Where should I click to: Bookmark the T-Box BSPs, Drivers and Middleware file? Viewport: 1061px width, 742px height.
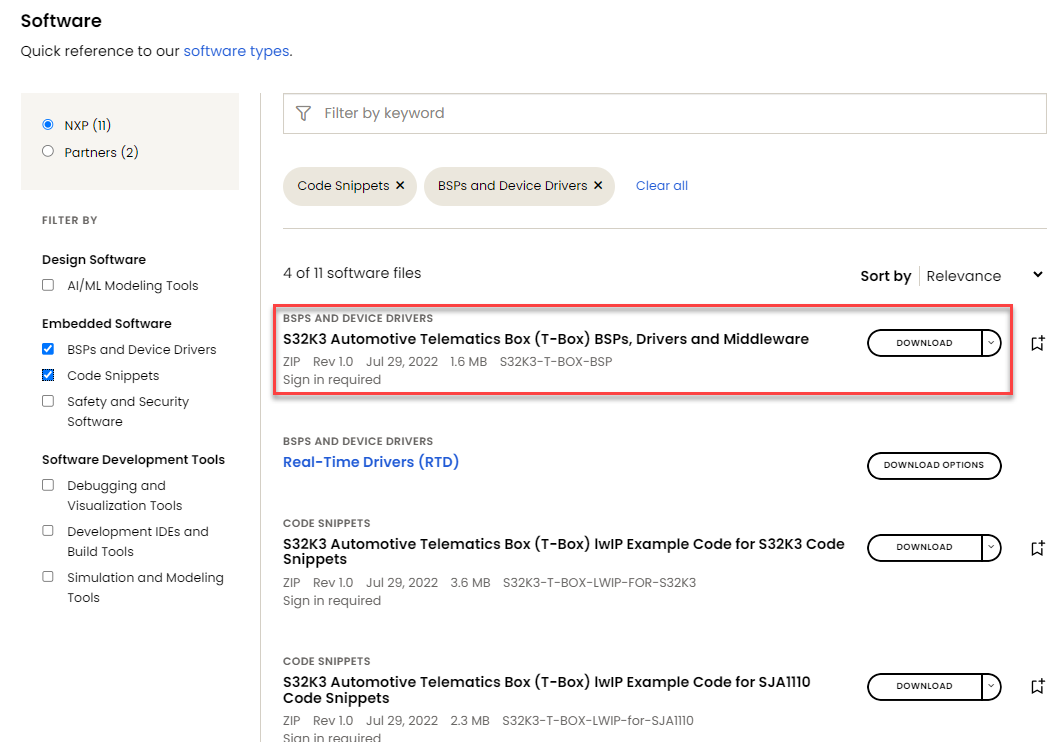point(1038,344)
